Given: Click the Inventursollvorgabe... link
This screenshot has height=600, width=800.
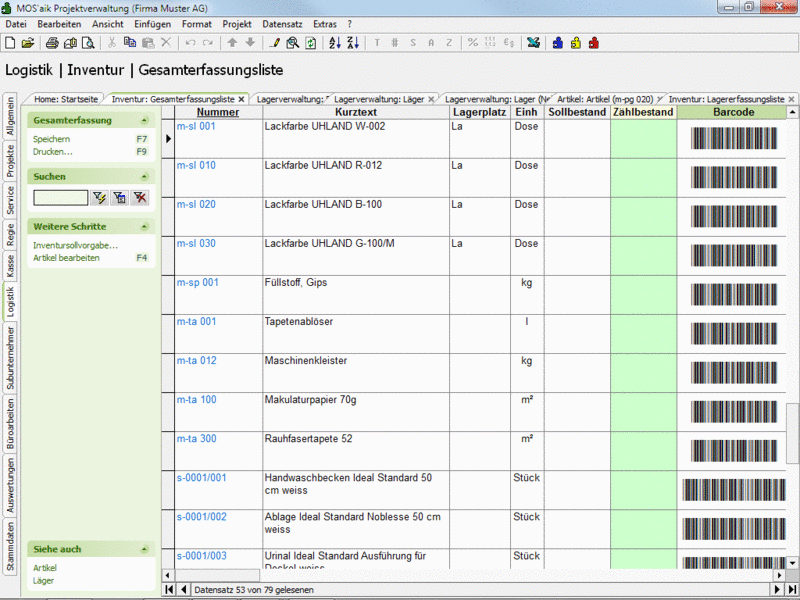Looking at the screenshot, I should pos(76,245).
